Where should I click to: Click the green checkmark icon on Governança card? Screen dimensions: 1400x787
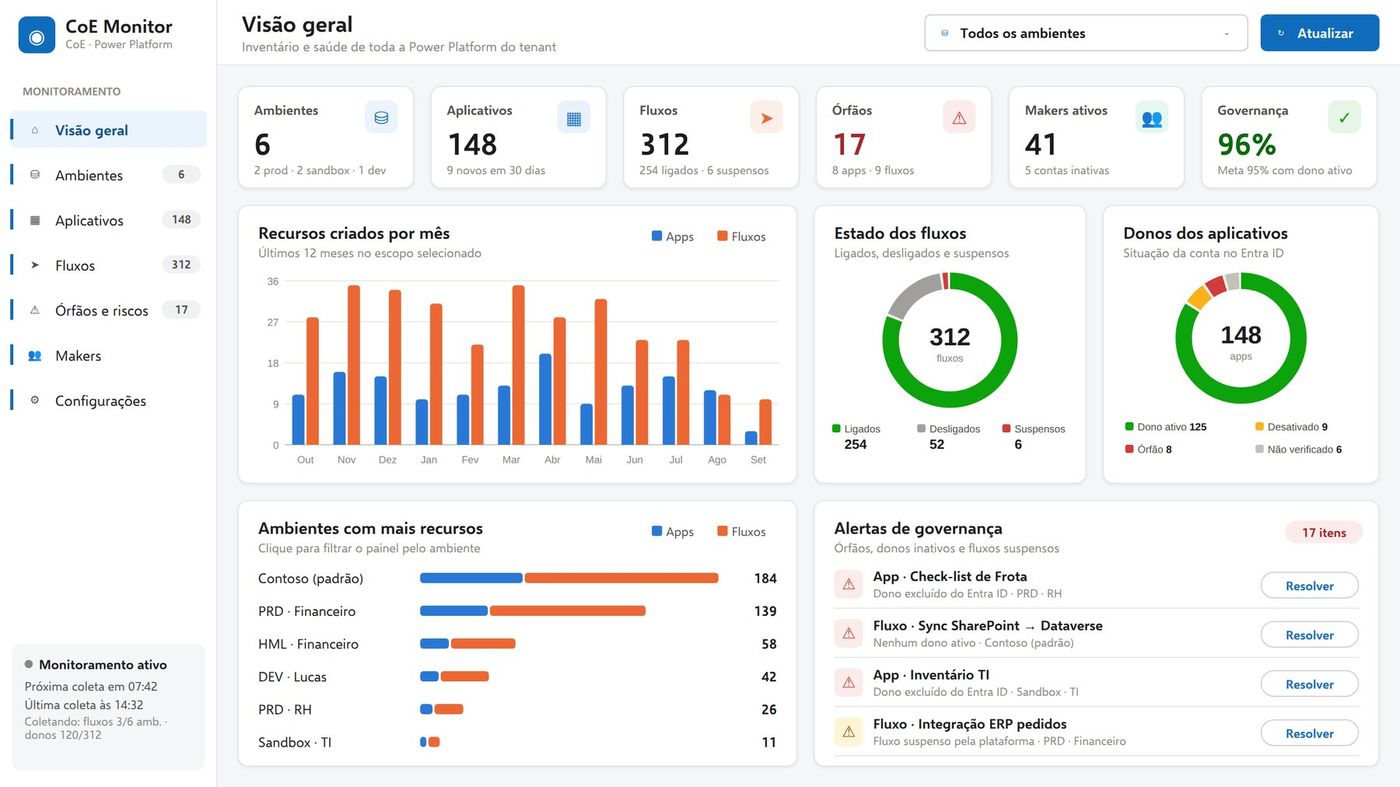coord(1345,117)
